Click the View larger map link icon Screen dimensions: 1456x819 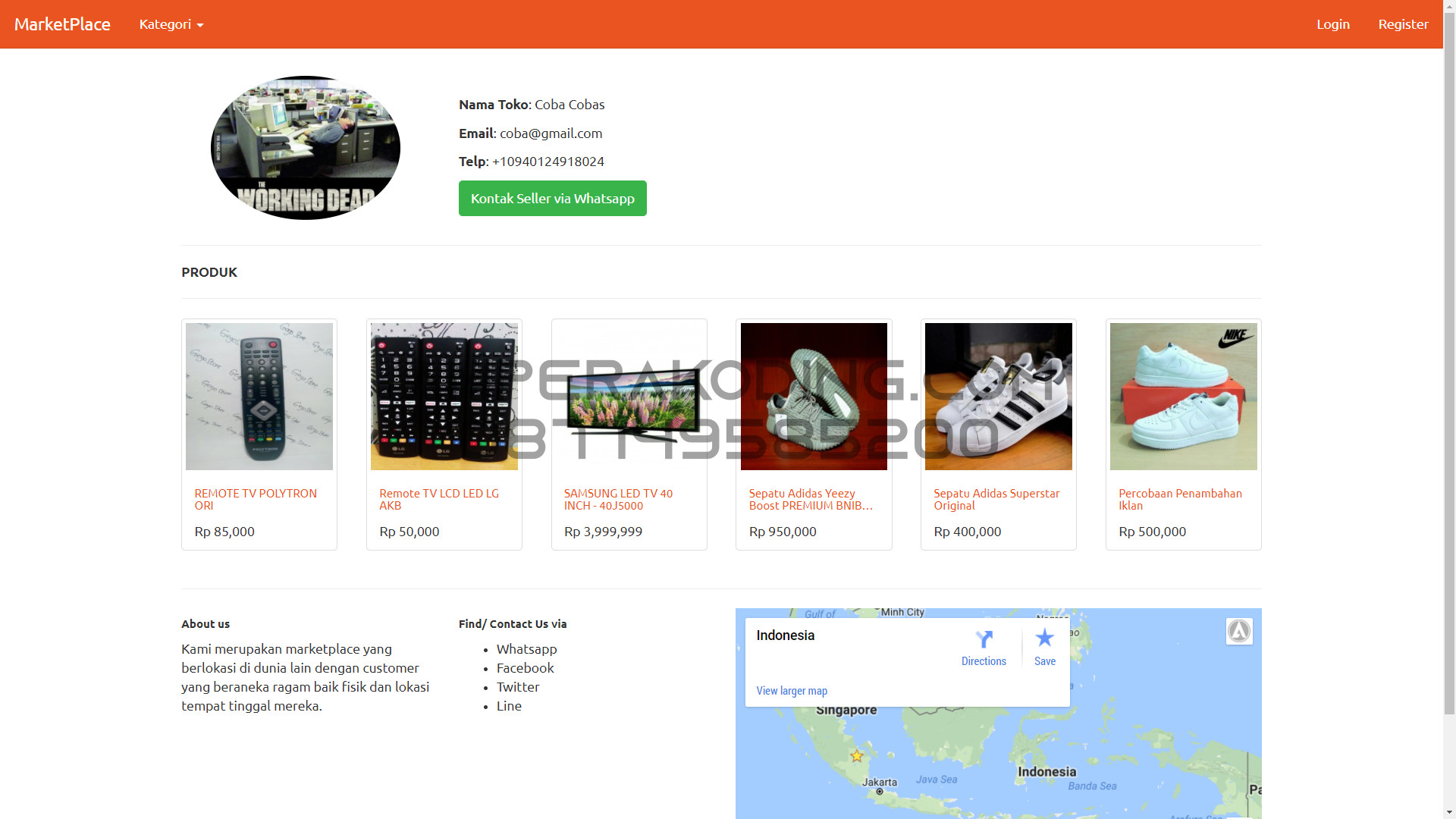pyautogui.click(x=791, y=690)
